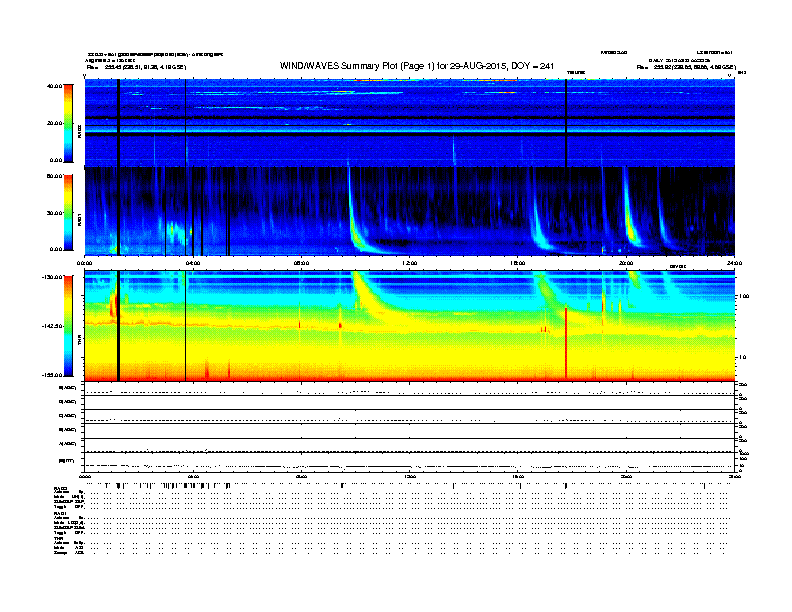Click the 20.00 label on RAD2 colorbar
Image resolution: width=792 pixels, height=612 pixels.
(54, 123)
